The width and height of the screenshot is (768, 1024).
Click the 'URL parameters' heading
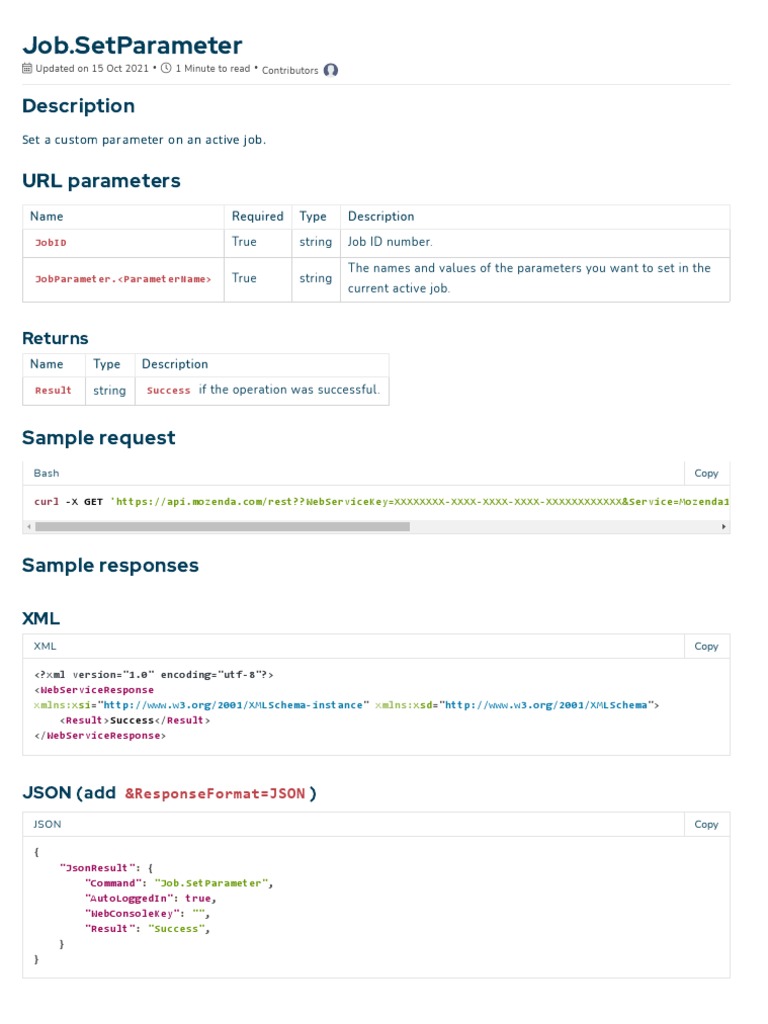pyautogui.click(x=101, y=181)
